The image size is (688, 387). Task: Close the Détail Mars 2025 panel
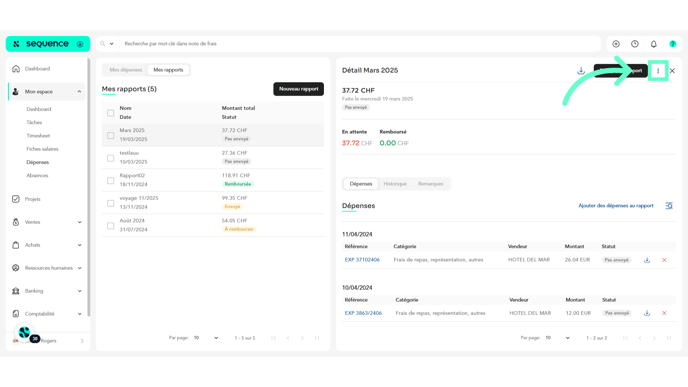pyautogui.click(x=672, y=71)
